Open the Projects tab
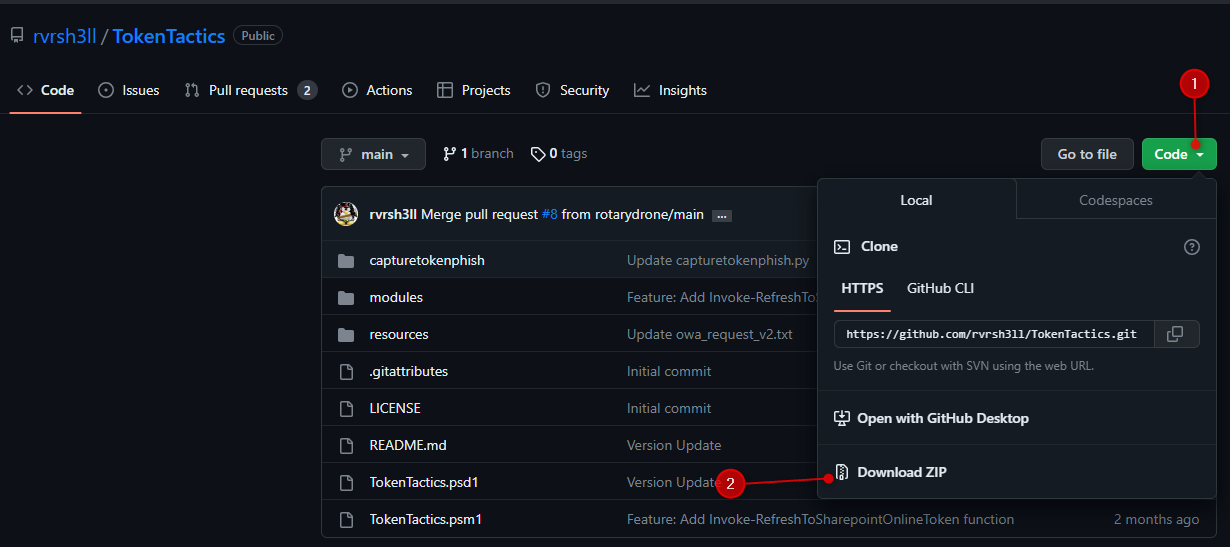Viewport: 1230px width, 547px height. (x=474, y=90)
